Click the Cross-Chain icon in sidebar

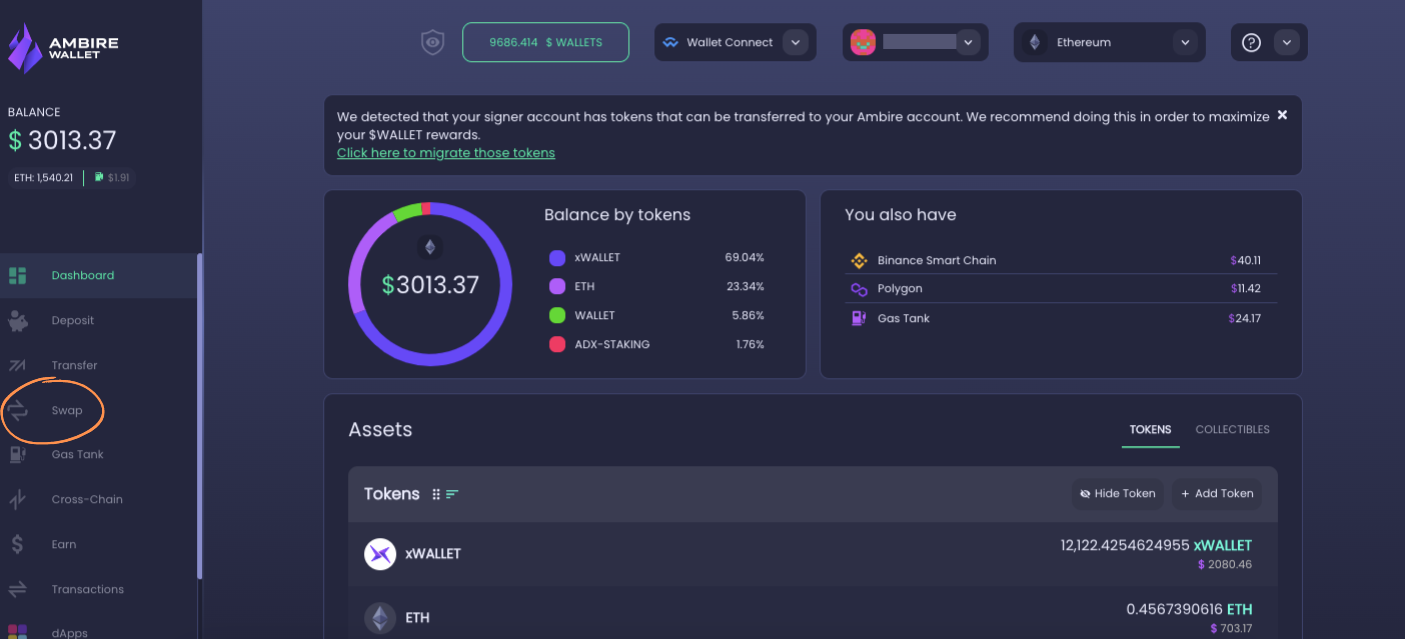point(17,499)
